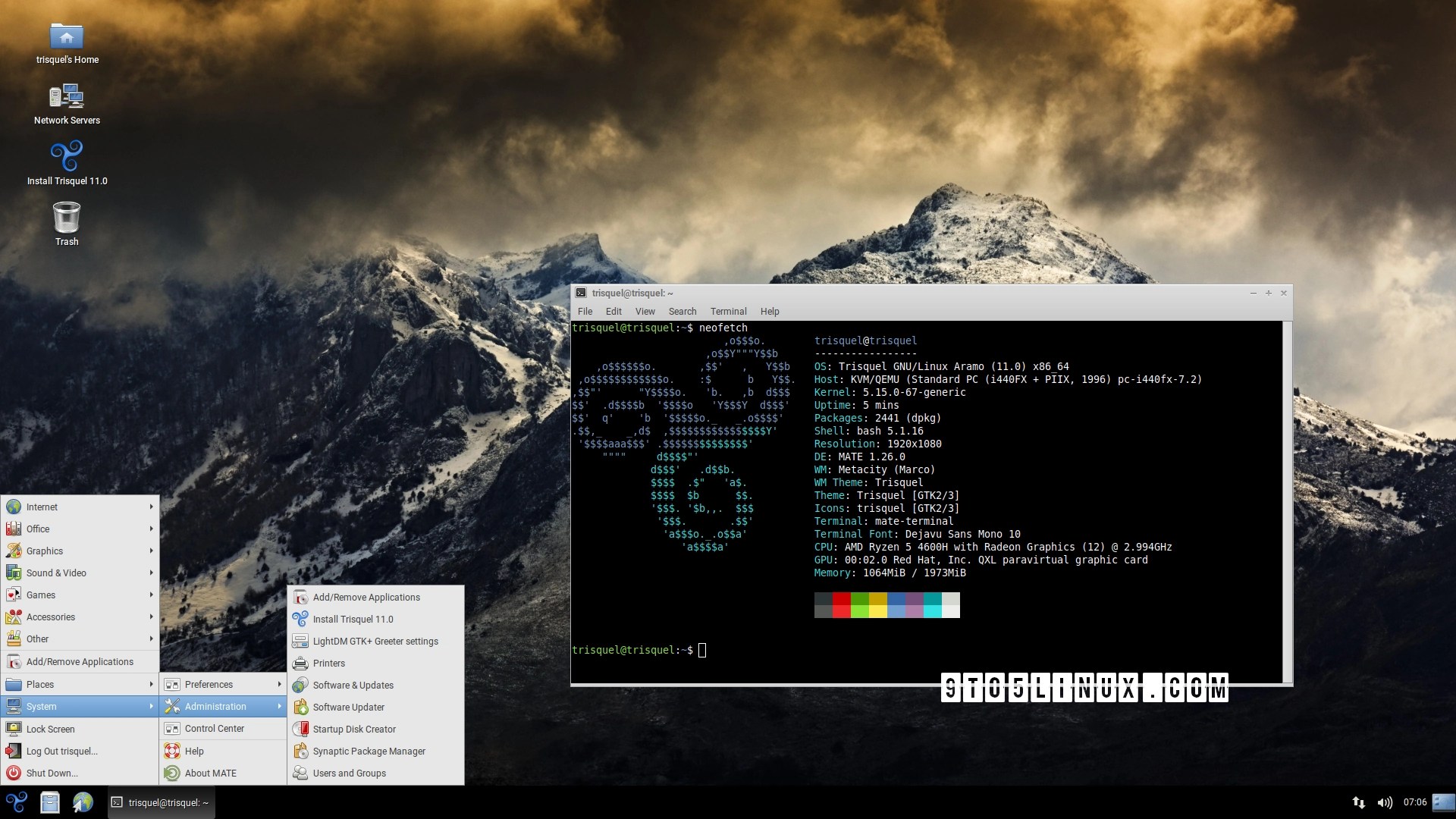The width and height of the screenshot is (1456, 819).
Task: Click the volume speaker tray icon
Action: click(x=1385, y=802)
